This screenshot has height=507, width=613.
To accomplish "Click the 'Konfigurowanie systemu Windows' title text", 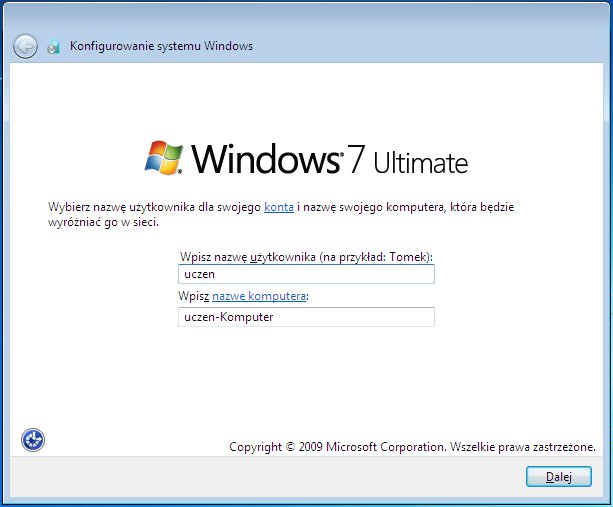I will (161, 46).
